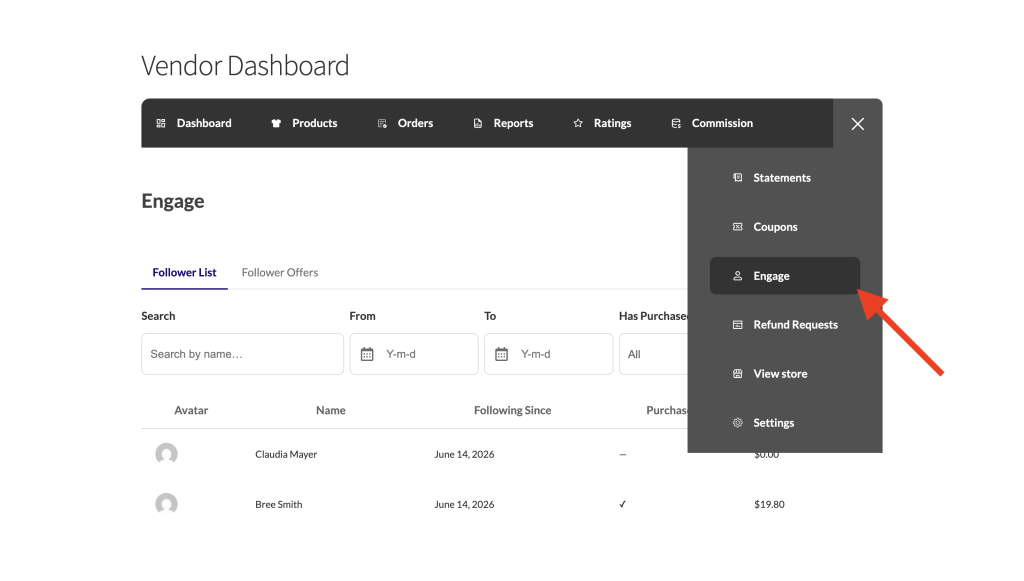Image resolution: width=1024 pixels, height=581 pixels.
Task: Click the Following Since column header
Action: (x=513, y=410)
